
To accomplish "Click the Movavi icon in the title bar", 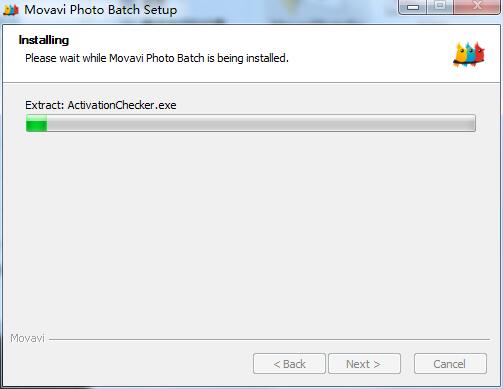I will coord(11,10).
